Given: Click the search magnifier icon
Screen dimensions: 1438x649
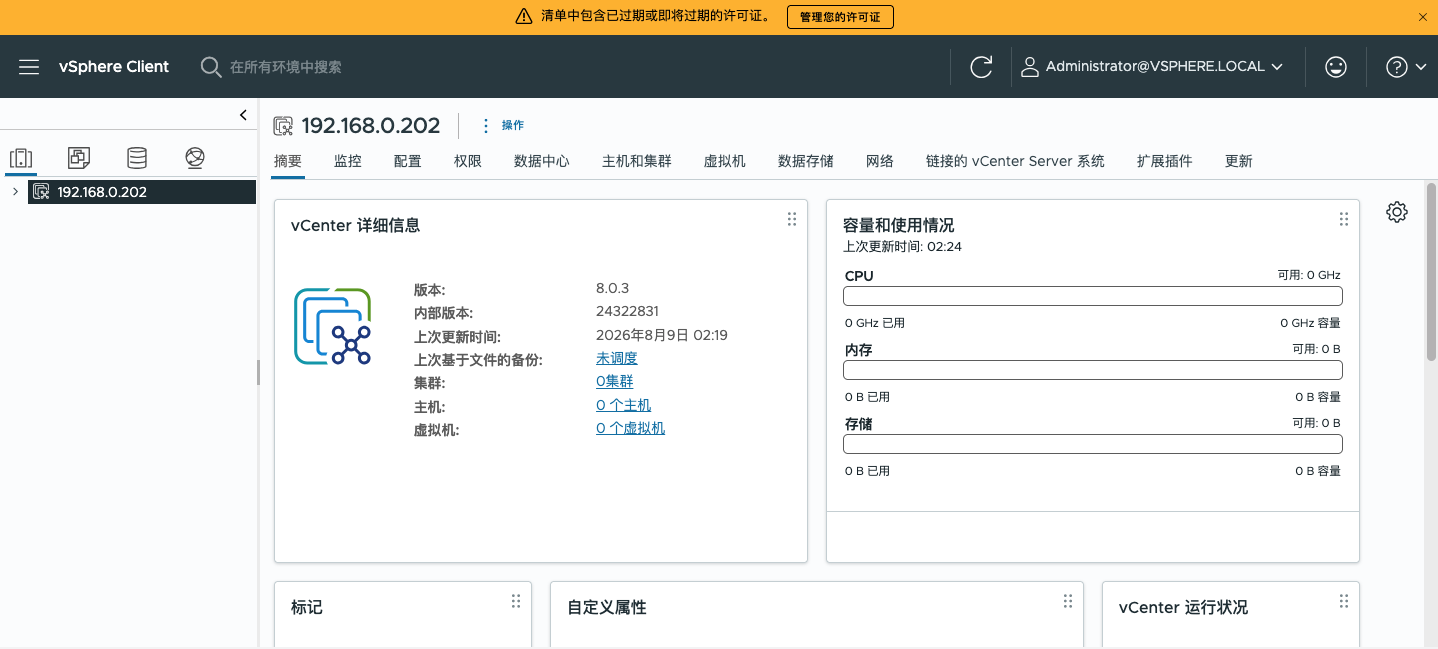Looking at the screenshot, I should [x=210, y=67].
